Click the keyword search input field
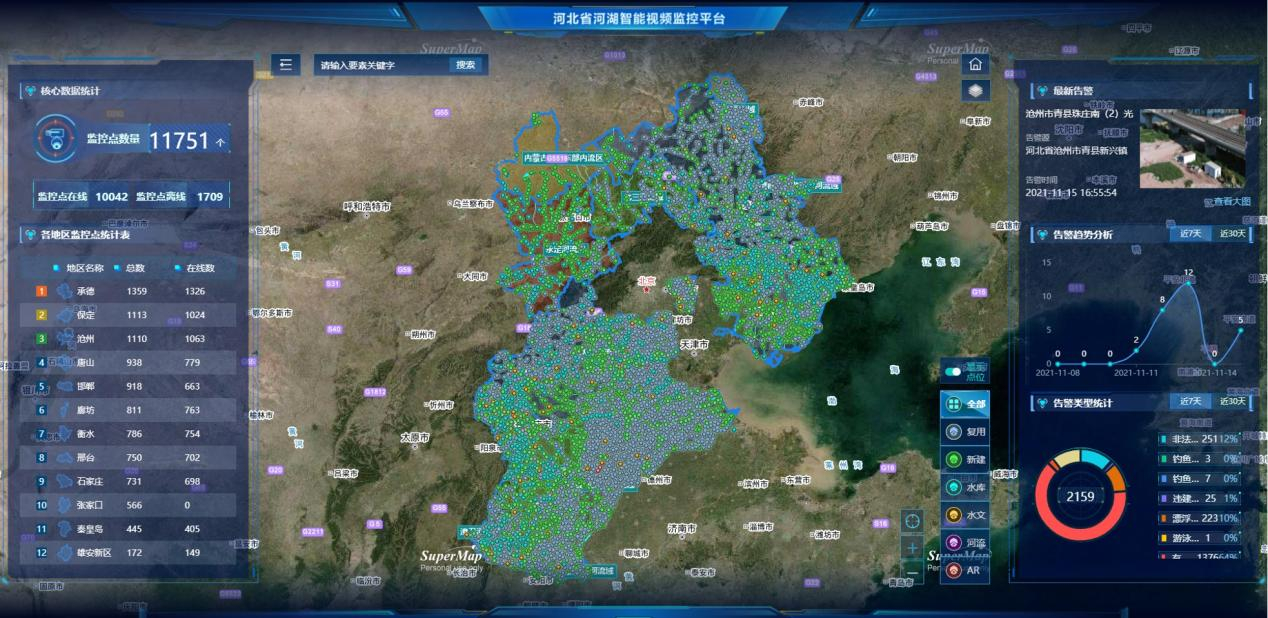Image resolution: width=1268 pixels, height=618 pixels. 381,65
